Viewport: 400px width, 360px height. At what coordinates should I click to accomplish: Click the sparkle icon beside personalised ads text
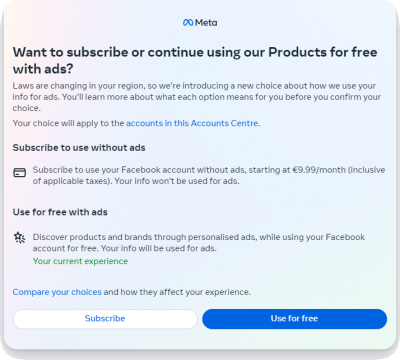coord(20,238)
